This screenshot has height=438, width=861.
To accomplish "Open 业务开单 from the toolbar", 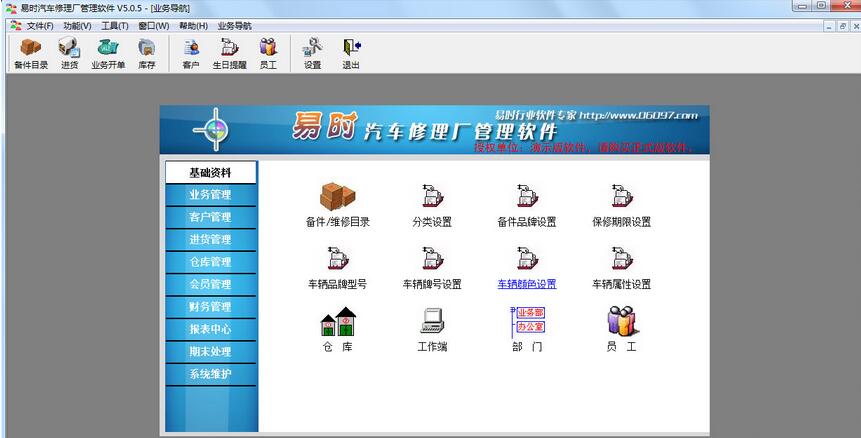I will 108,48.
